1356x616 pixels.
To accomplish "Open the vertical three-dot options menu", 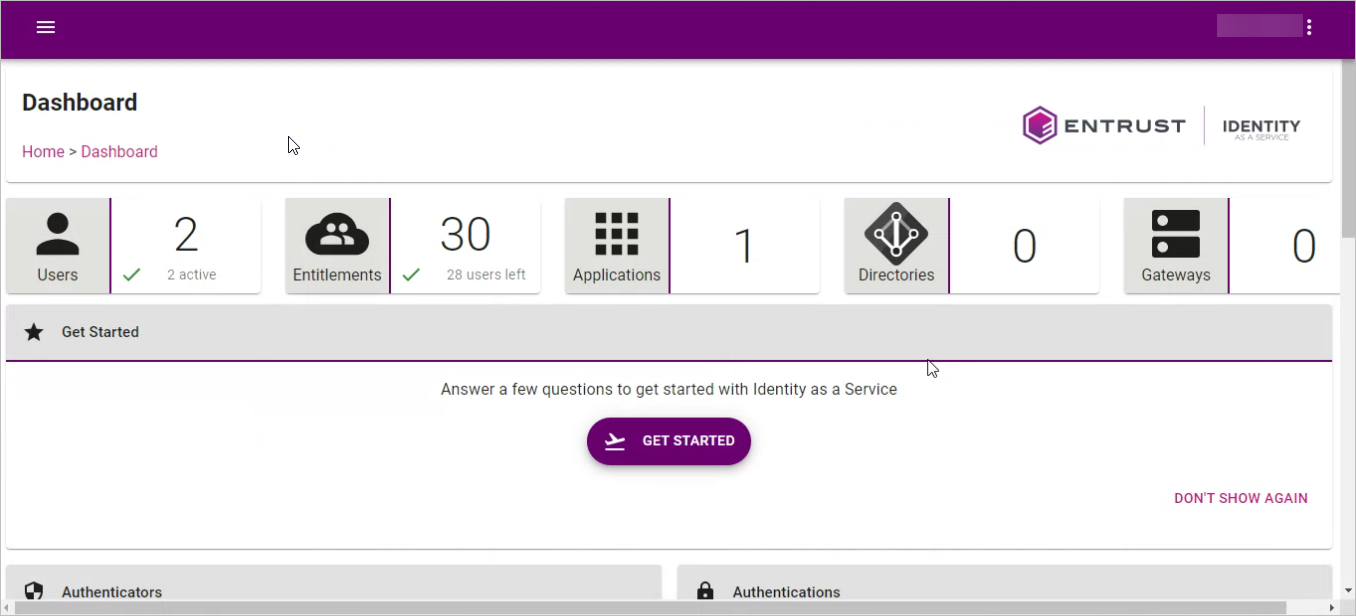I will coord(1309,27).
